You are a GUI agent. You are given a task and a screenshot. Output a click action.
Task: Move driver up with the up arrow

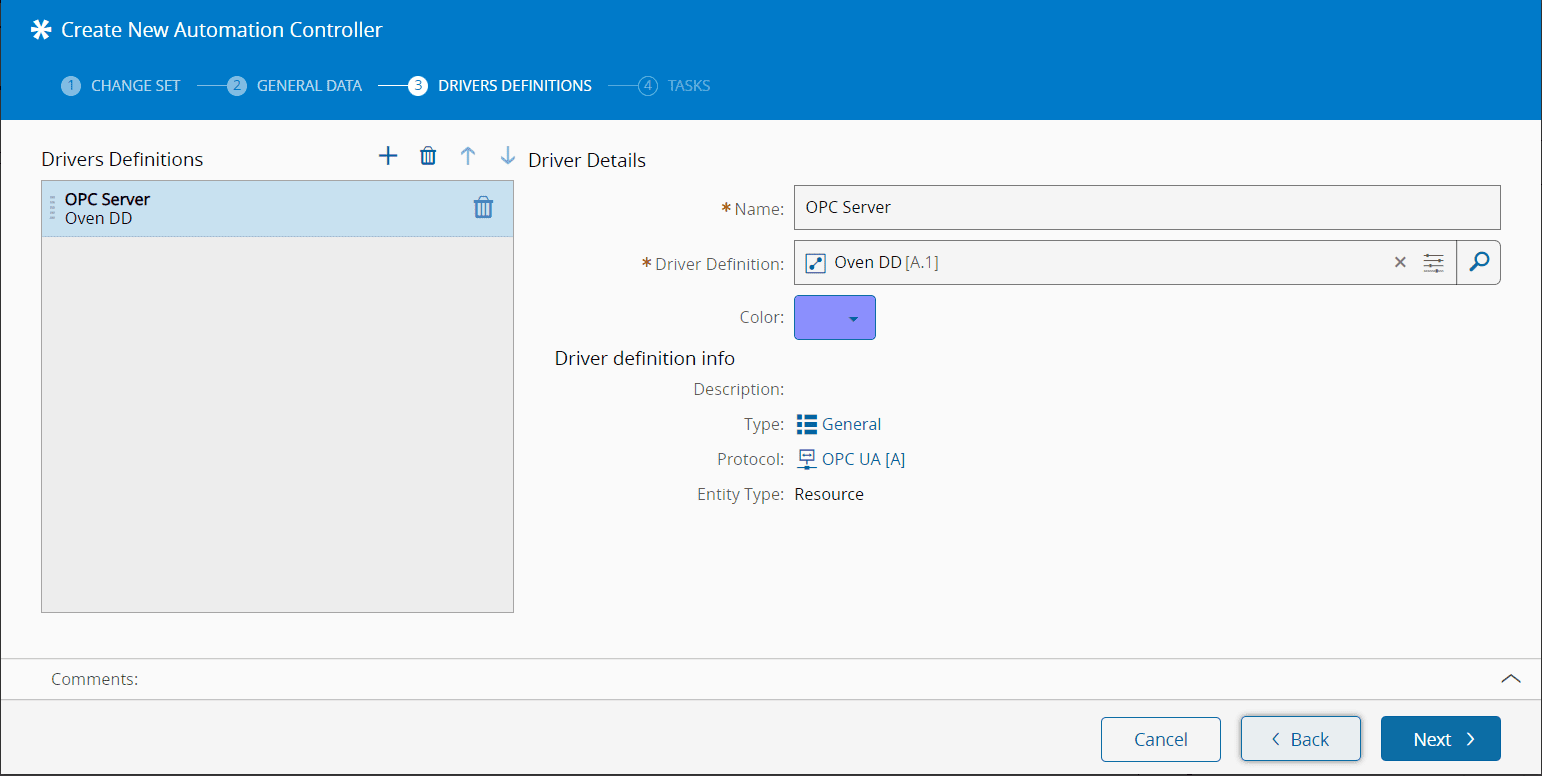point(467,156)
